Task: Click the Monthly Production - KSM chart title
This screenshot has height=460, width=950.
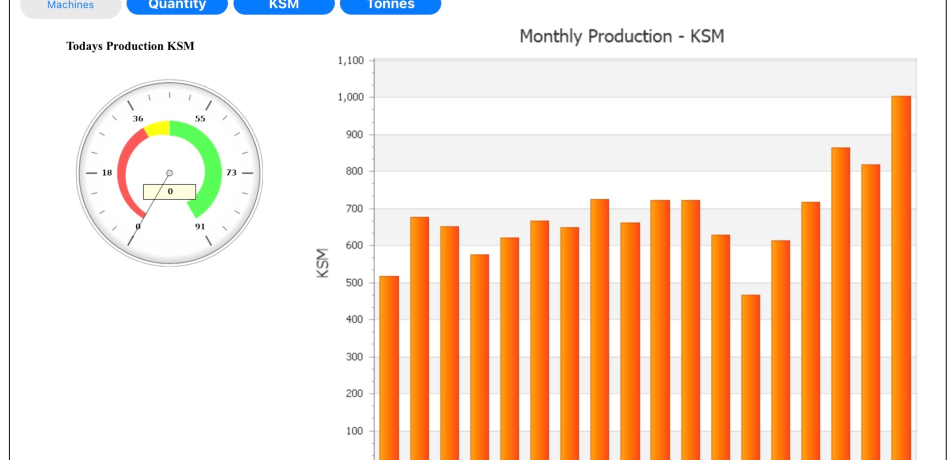Action: pyautogui.click(x=622, y=36)
